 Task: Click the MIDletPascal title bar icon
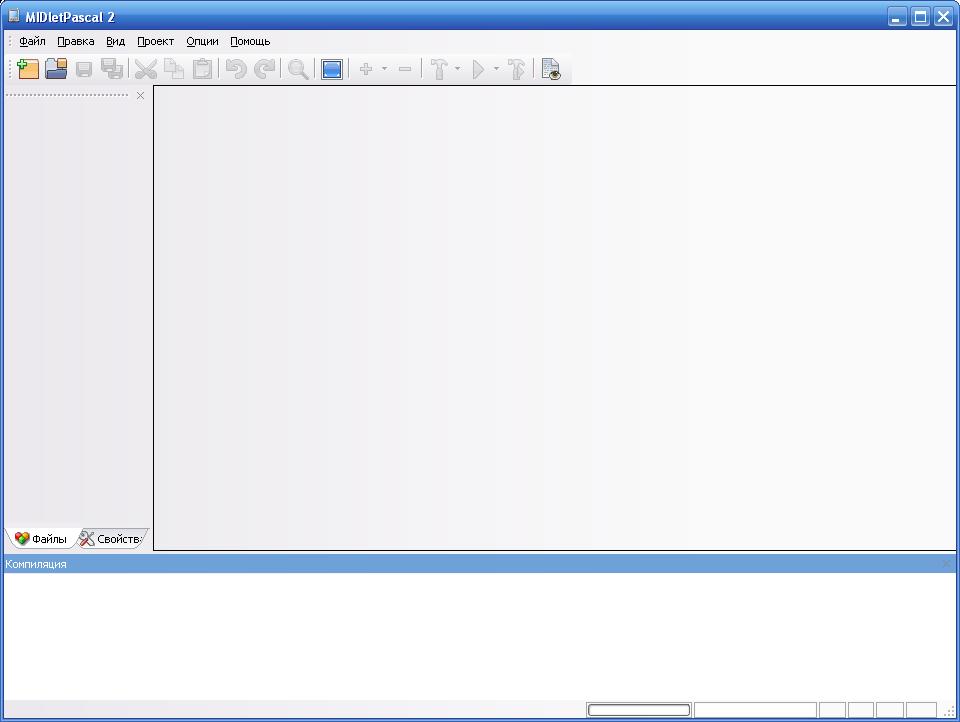click(x=13, y=16)
